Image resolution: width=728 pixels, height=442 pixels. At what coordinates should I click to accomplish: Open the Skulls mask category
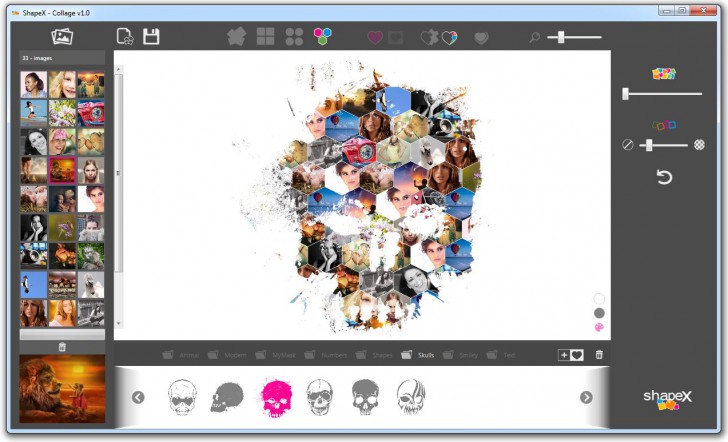coord(418,355)
